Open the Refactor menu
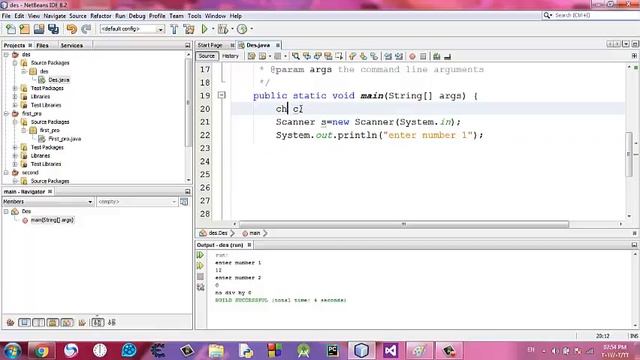 click(101, 16)
